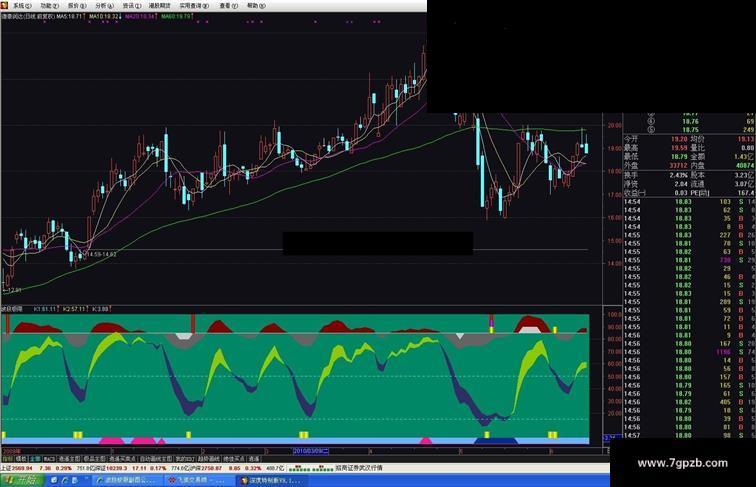The width and height of the screenshot is (756, 487).
Task: Click the 换手 turnover rate value
Action: tap(678, 175)
